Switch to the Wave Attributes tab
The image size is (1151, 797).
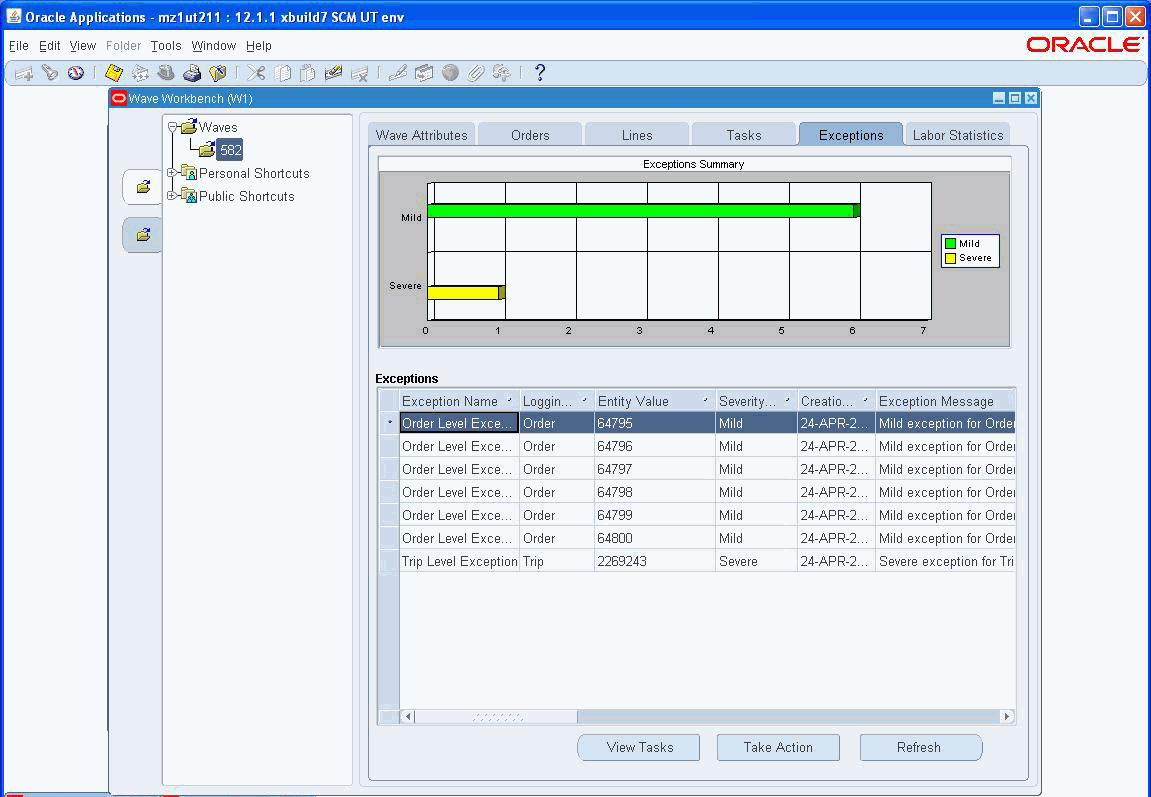421,135
